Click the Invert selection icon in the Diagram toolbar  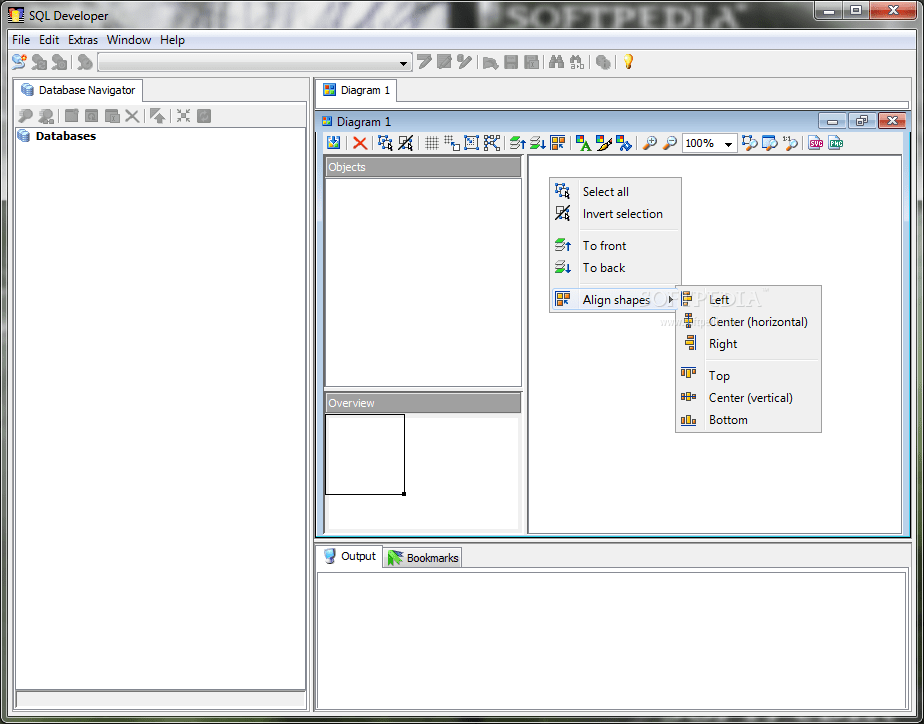[405, 143]
